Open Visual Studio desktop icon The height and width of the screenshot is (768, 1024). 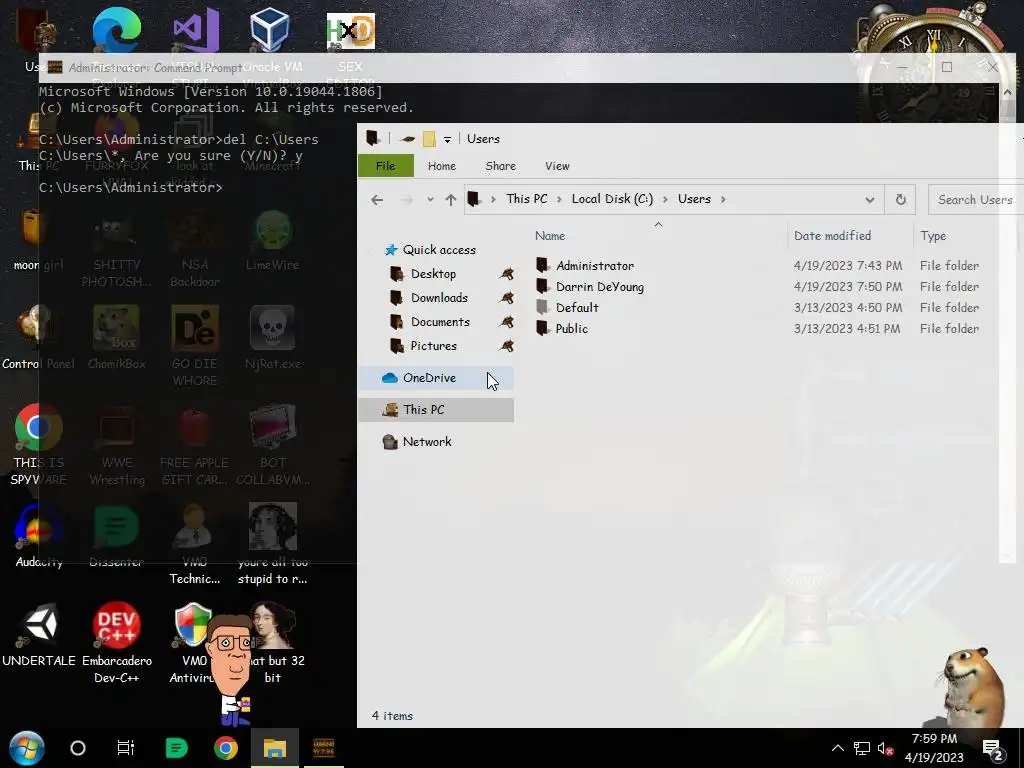pos(195,29)
